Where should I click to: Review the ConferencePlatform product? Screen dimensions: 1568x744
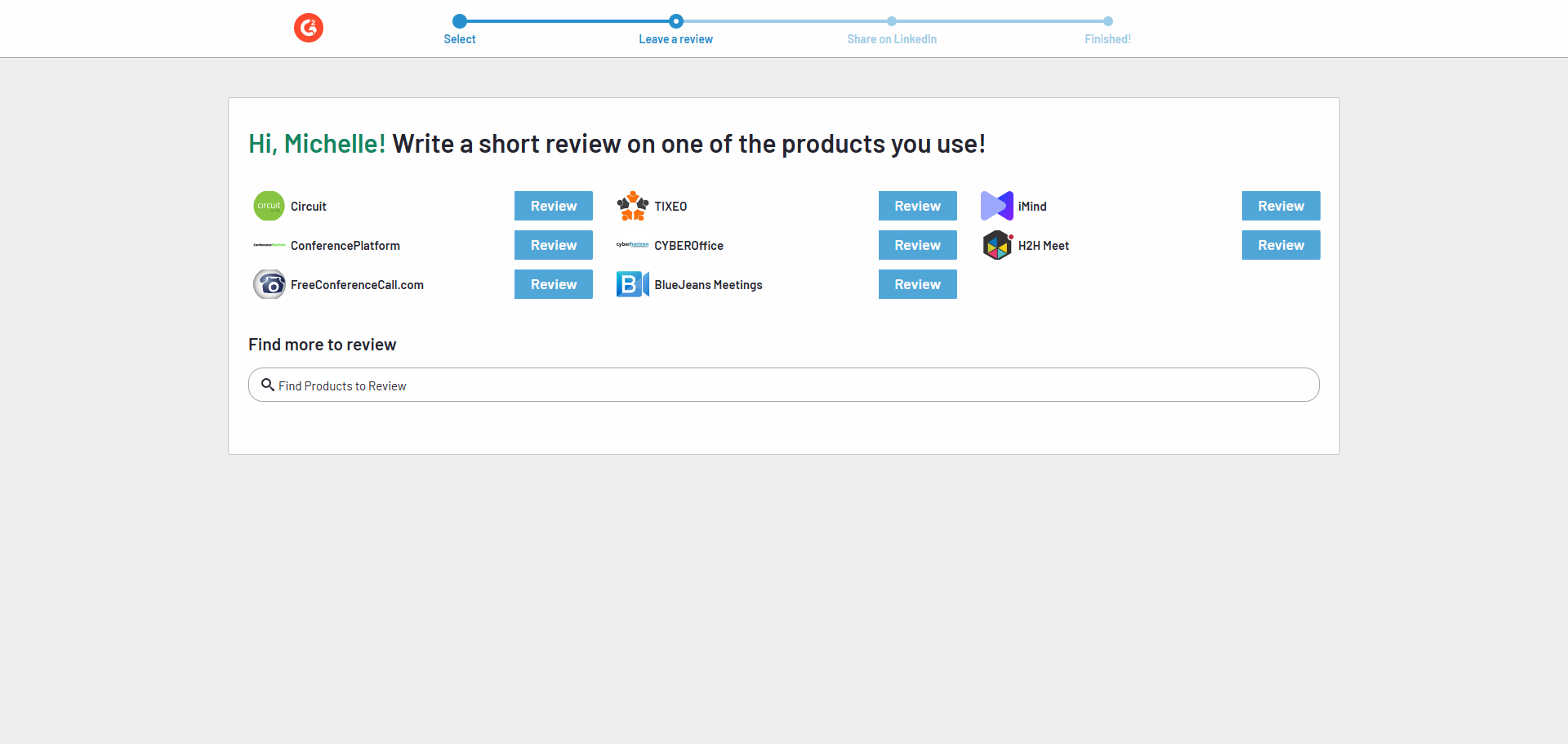[553, 245]
